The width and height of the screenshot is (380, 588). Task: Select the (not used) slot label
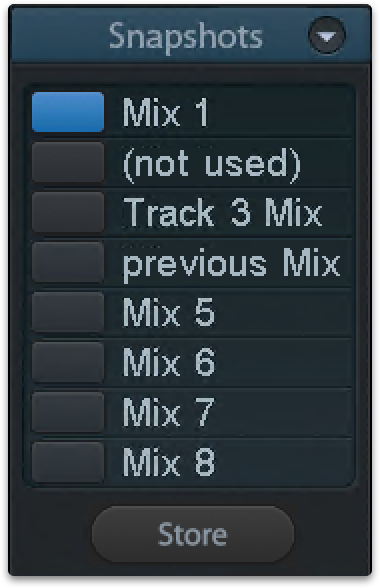point(212,165)
